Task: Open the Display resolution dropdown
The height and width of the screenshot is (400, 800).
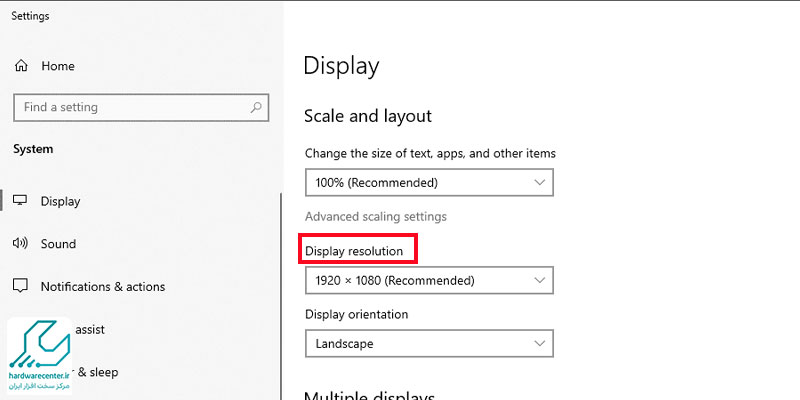Action: tap(429, 281)
